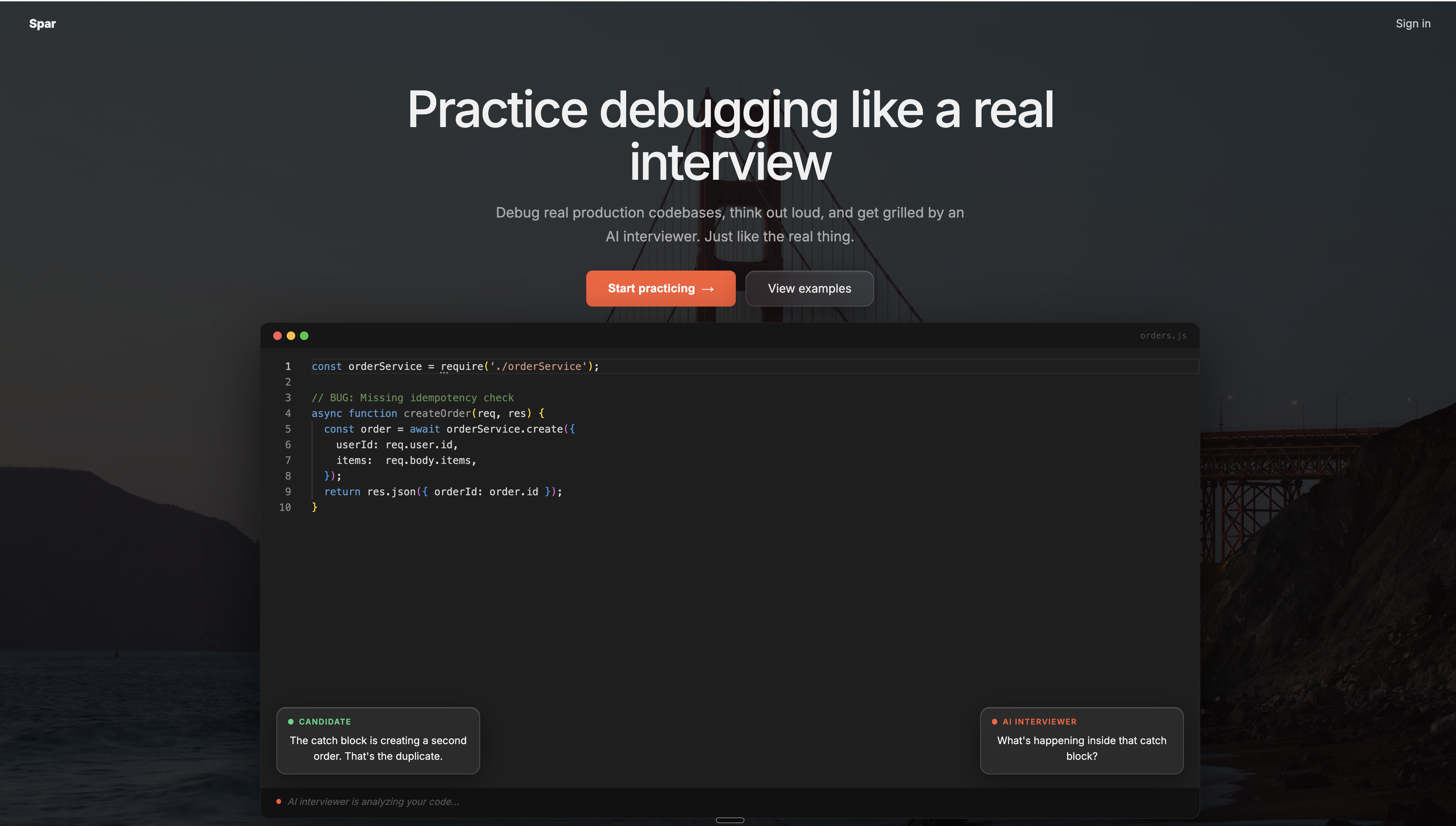Select the AI Interviewer question card
The image size is (1456, 826).
(x=1081, y=740)
